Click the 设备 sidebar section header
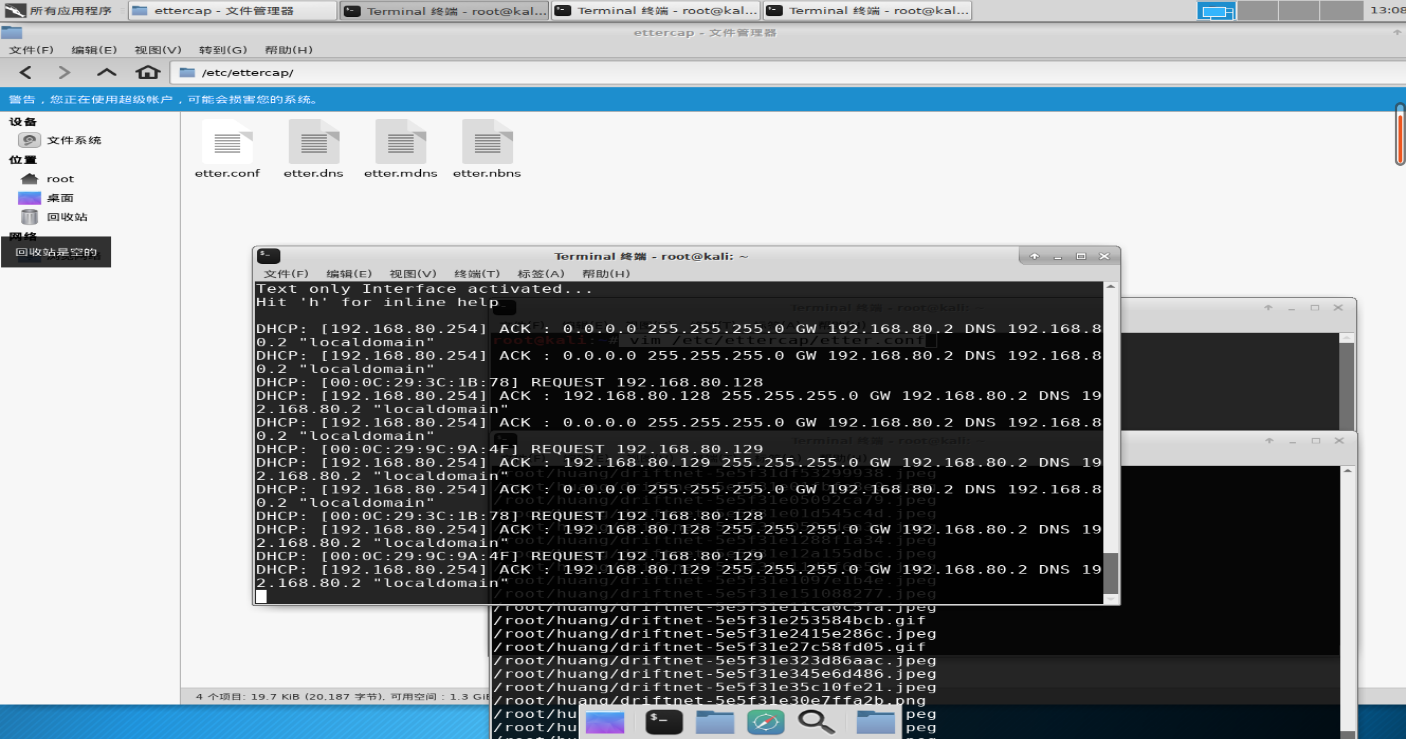 [23, 121]
